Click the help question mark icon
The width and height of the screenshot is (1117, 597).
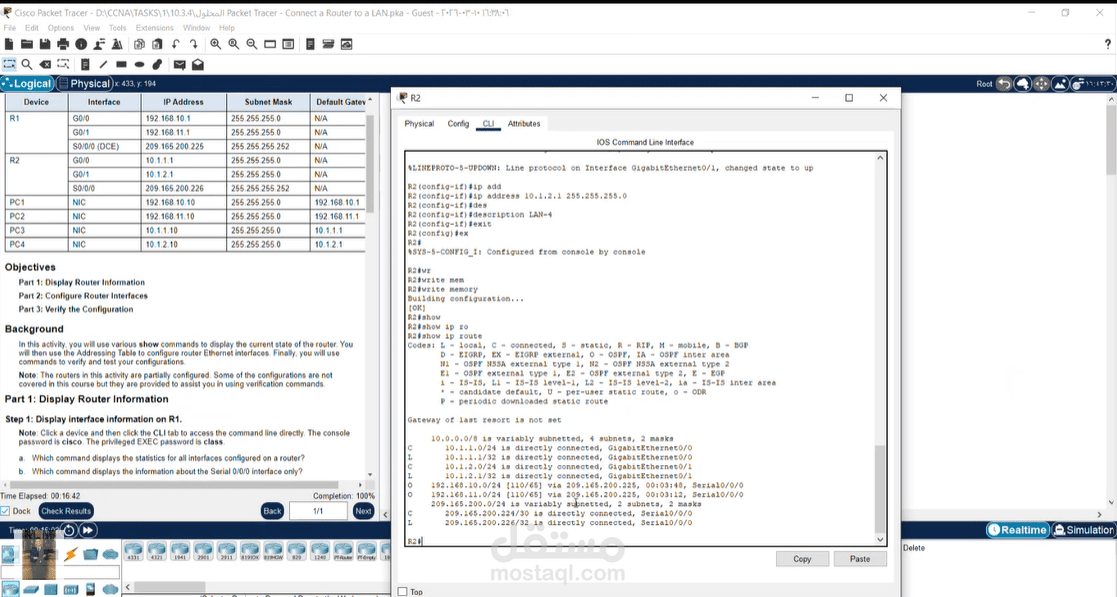[1107, 44]
